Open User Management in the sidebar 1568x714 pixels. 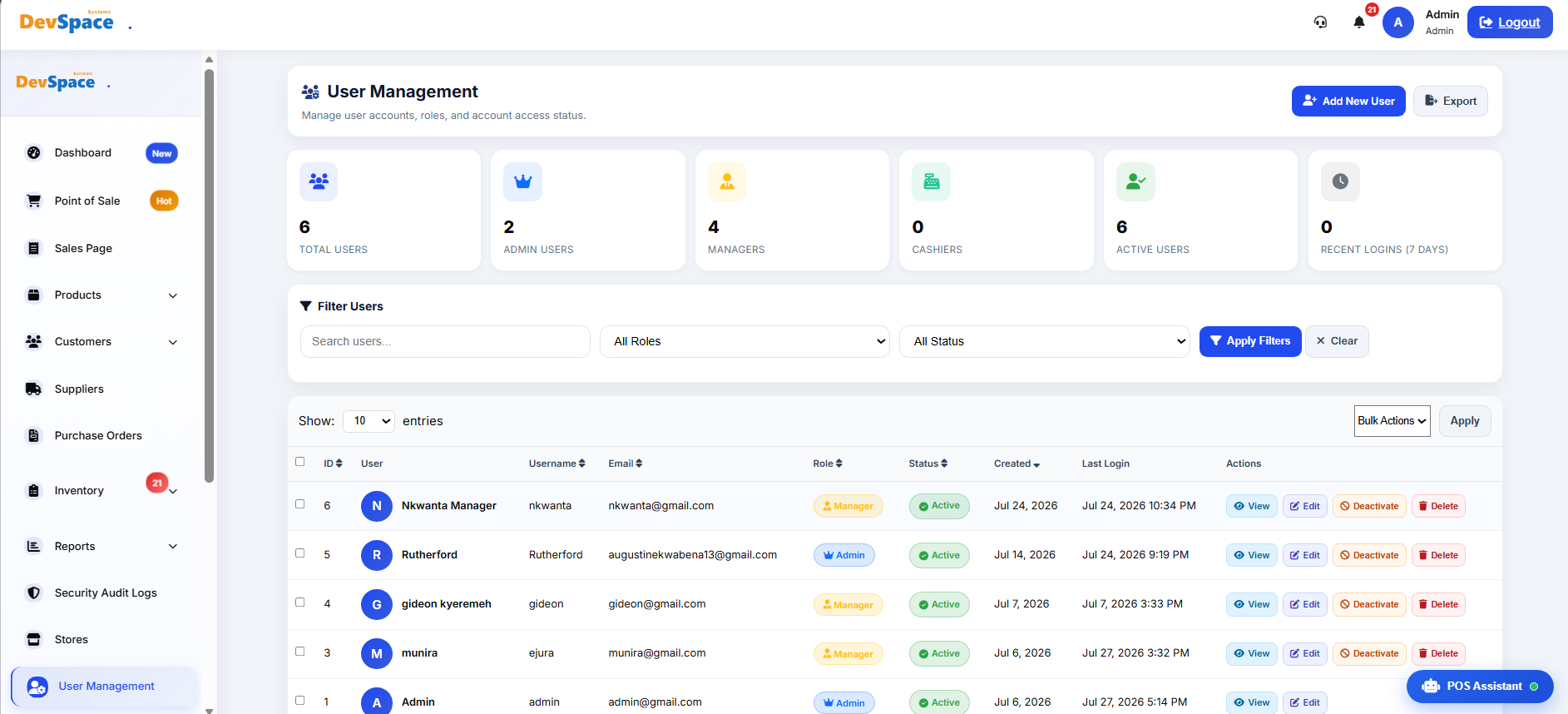(106, 687)
